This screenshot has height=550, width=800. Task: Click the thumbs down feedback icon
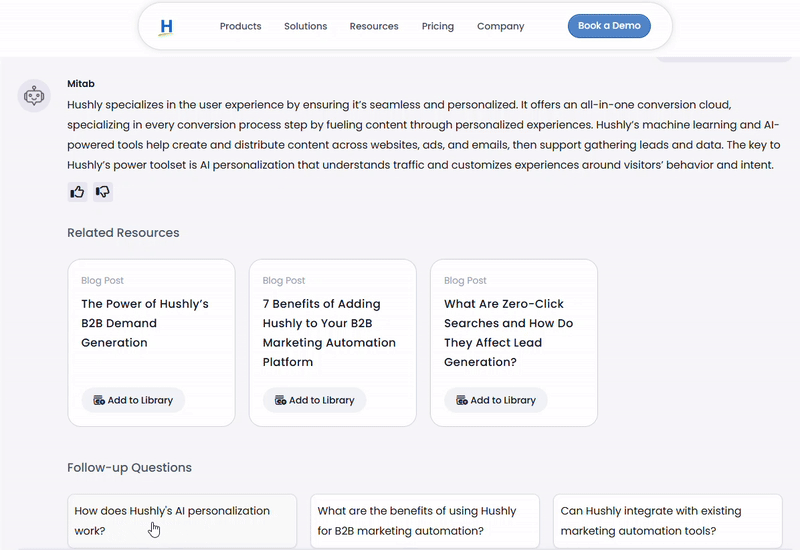coord(103,192)
